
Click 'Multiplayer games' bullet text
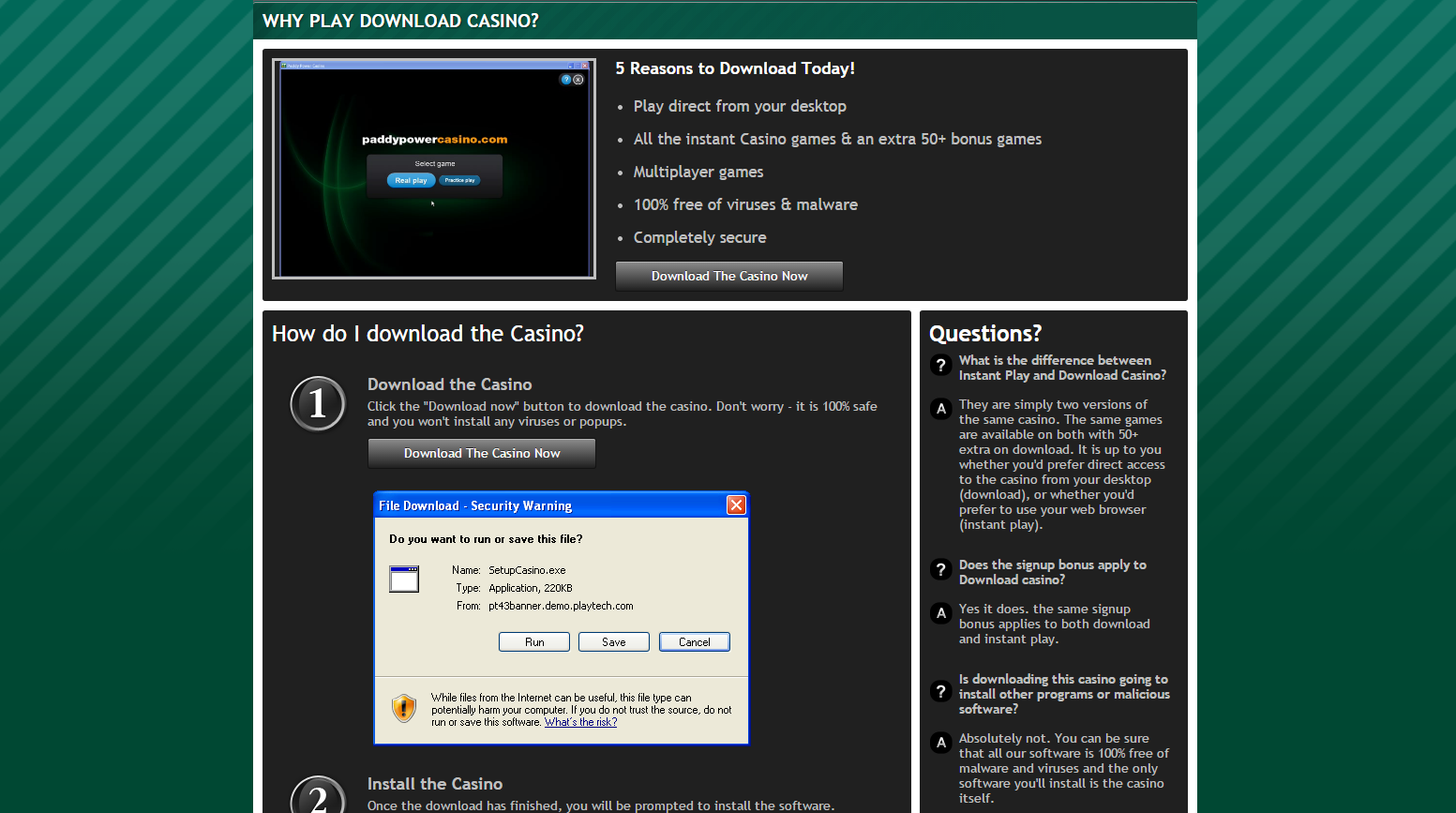(x=698, y=173)
